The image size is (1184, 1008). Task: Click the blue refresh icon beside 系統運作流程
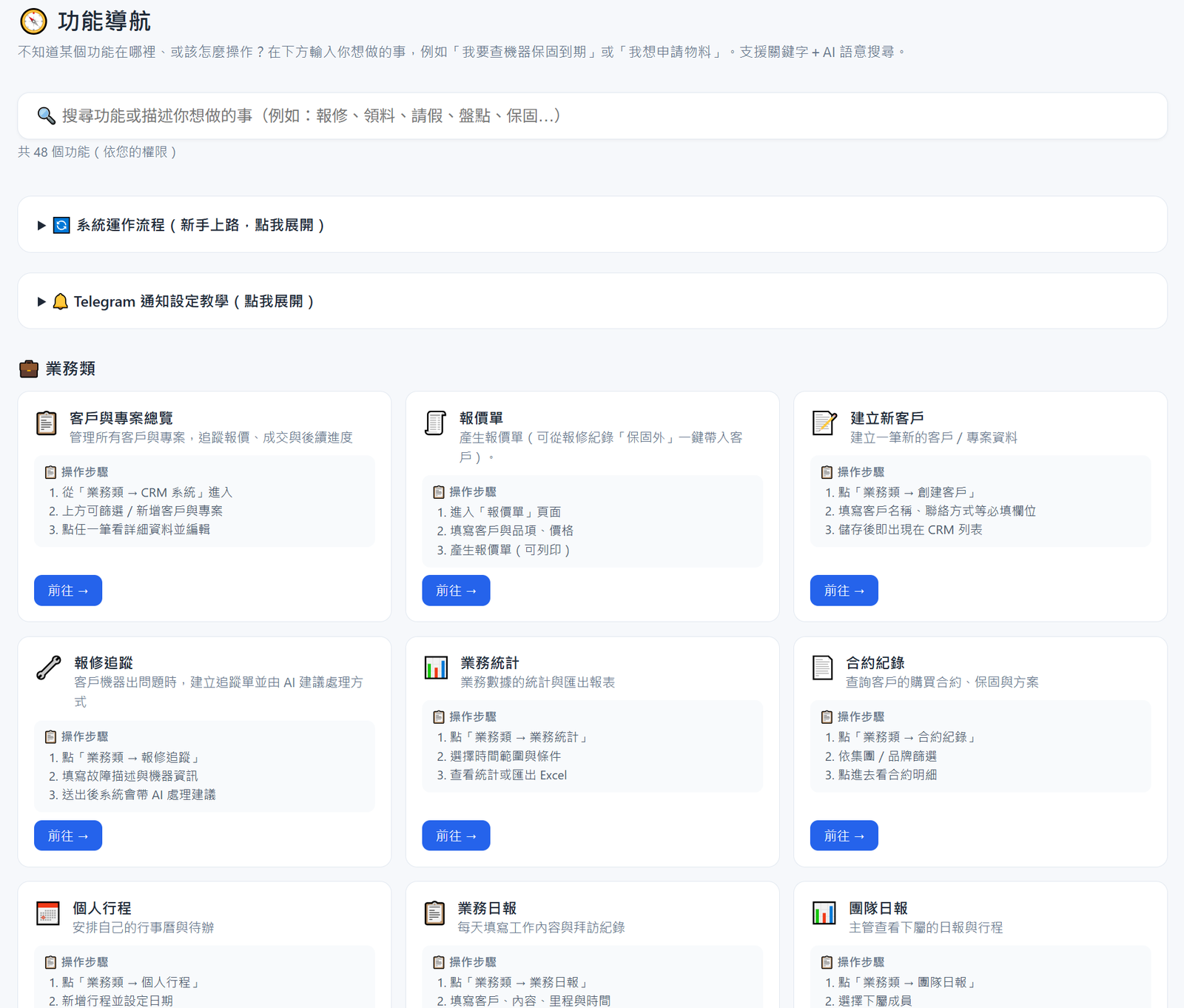tap(61, 225)
